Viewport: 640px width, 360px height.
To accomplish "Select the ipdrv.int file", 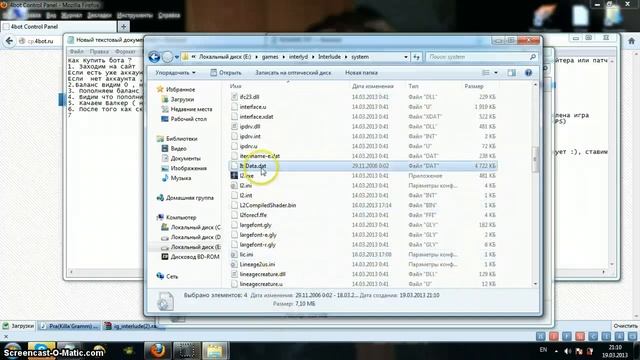I will tap(250, 136).
